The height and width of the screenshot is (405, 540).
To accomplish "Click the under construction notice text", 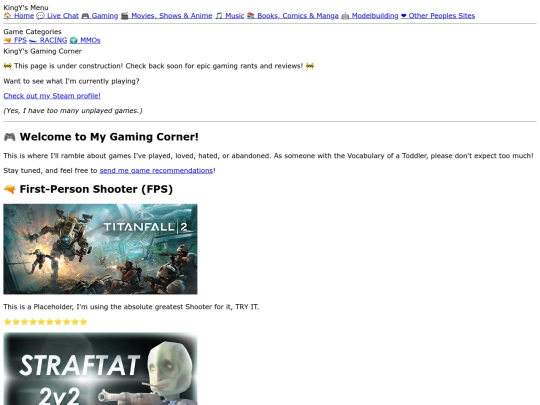I will pos(158,66).
